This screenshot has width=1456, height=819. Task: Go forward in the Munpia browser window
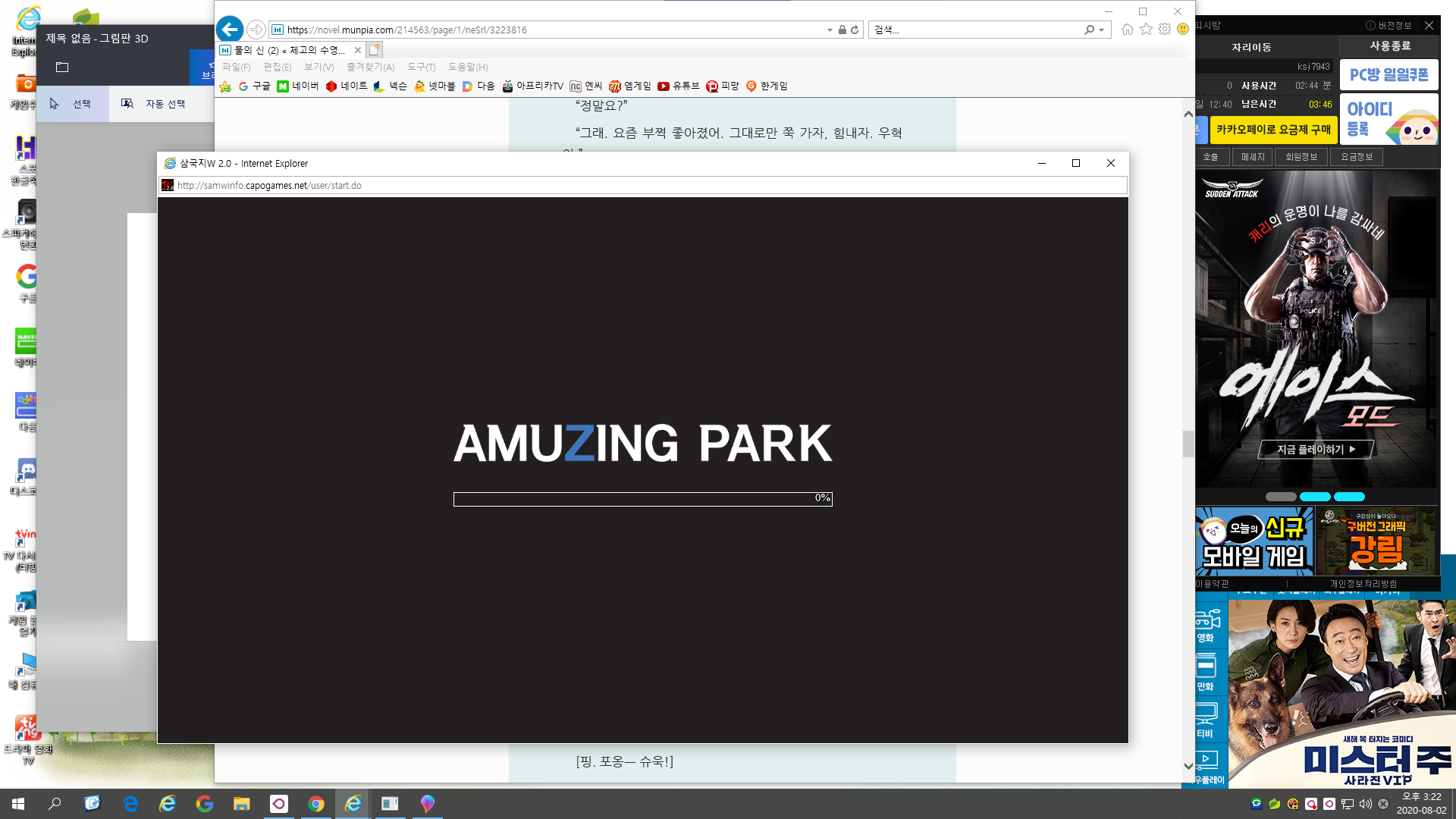click(256, 30)
